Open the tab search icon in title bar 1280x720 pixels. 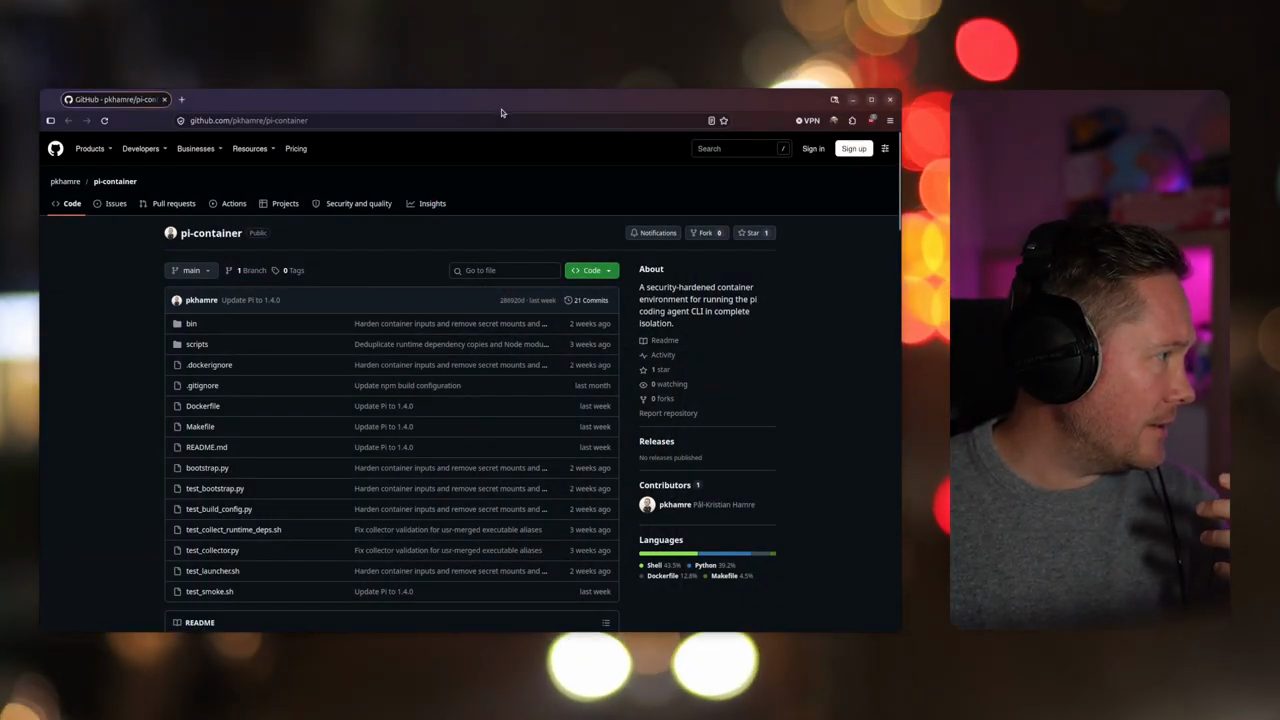[834, 99]
